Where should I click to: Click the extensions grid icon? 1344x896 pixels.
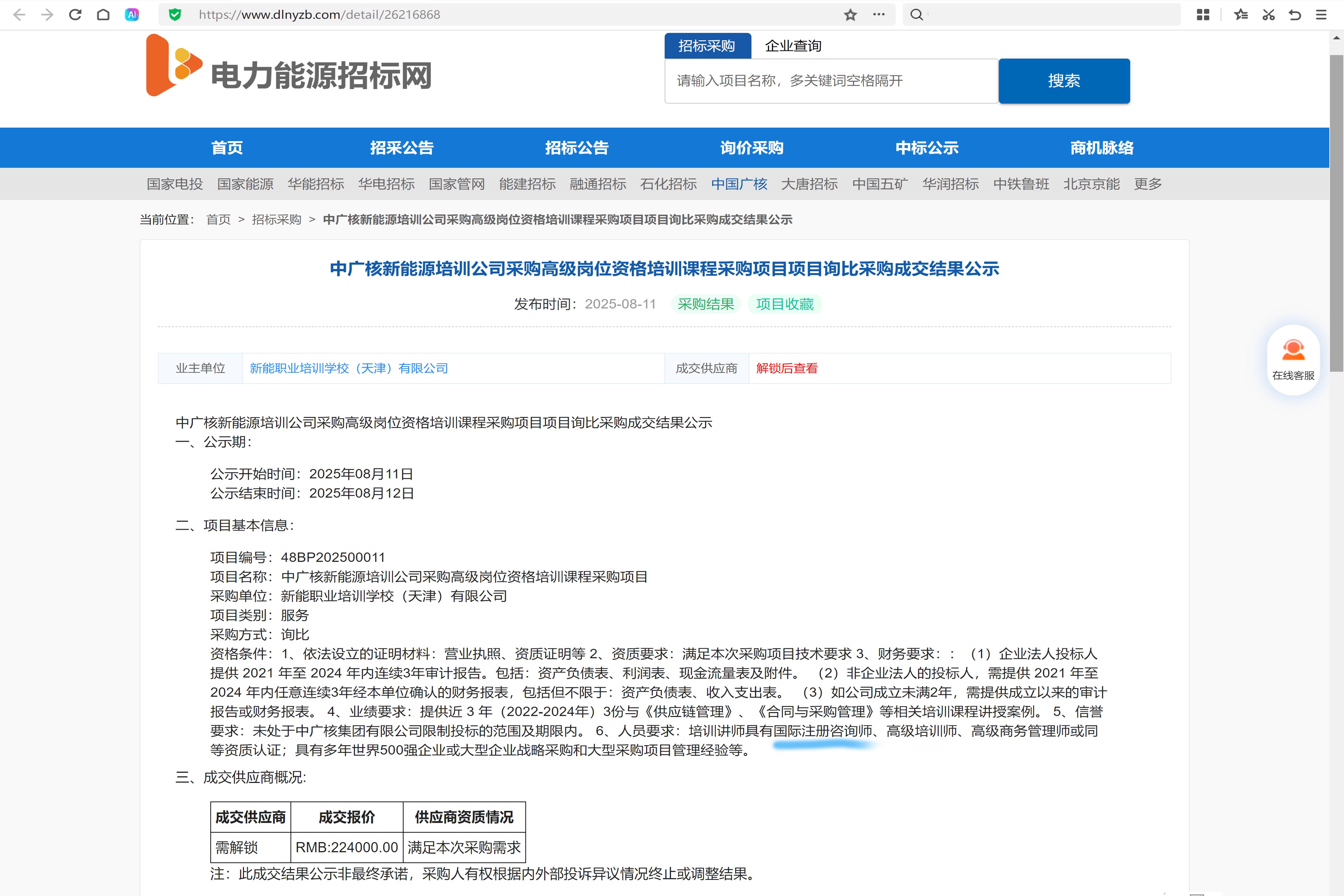tap(1203, 15)
